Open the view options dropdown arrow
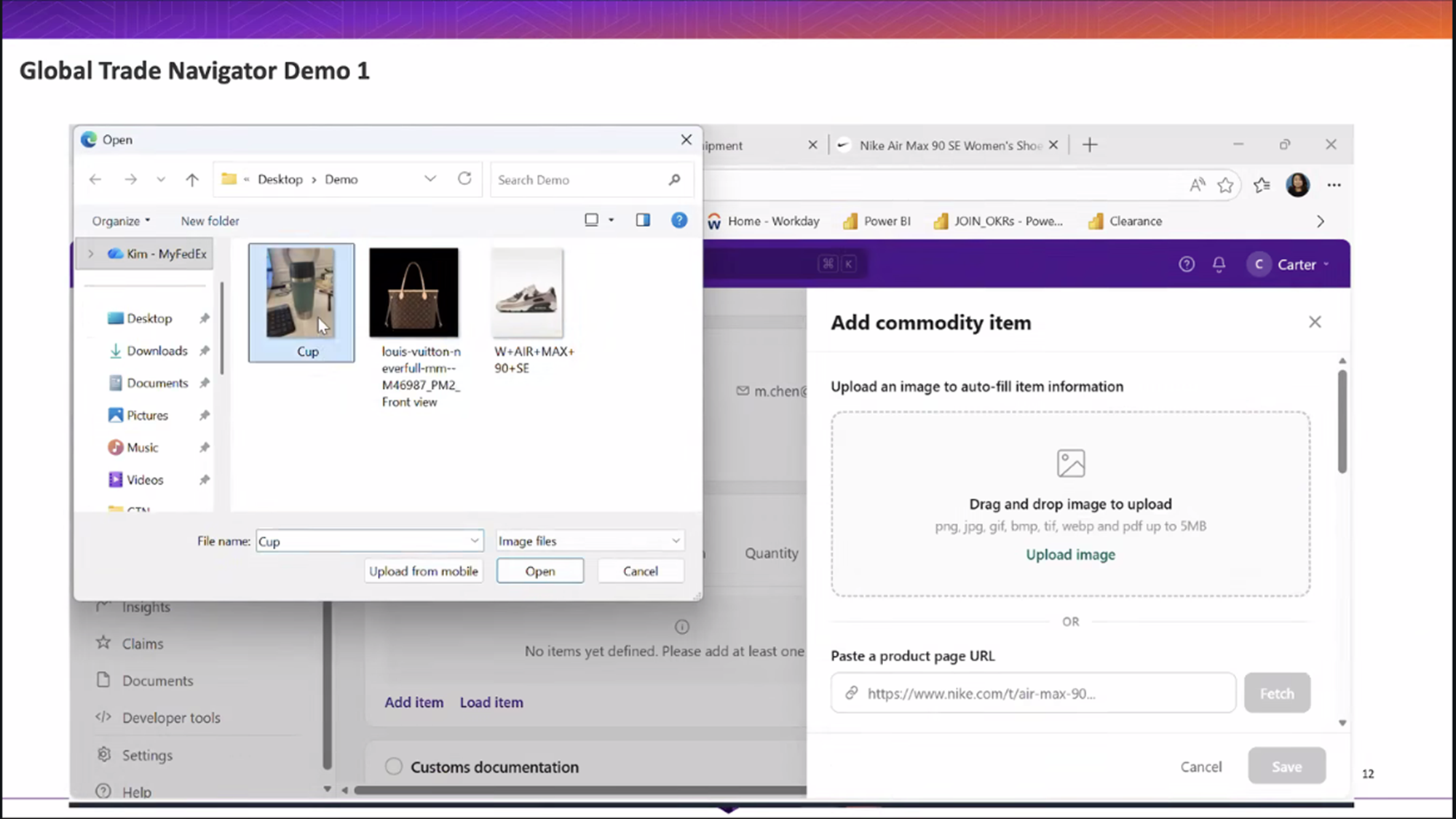The height and width of the screenshot is (819, 1456). 612,220
